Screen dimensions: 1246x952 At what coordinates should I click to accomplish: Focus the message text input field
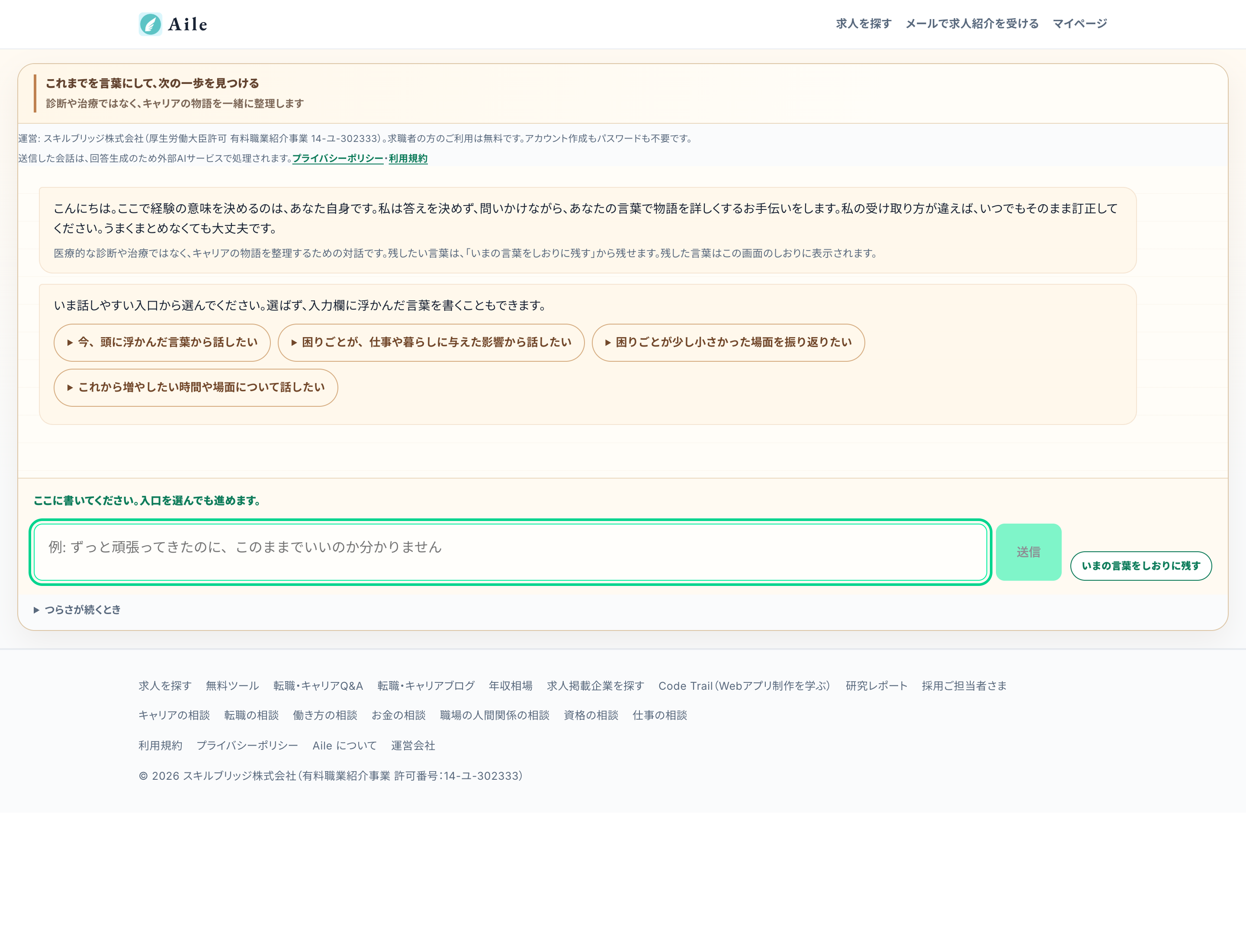510,552
